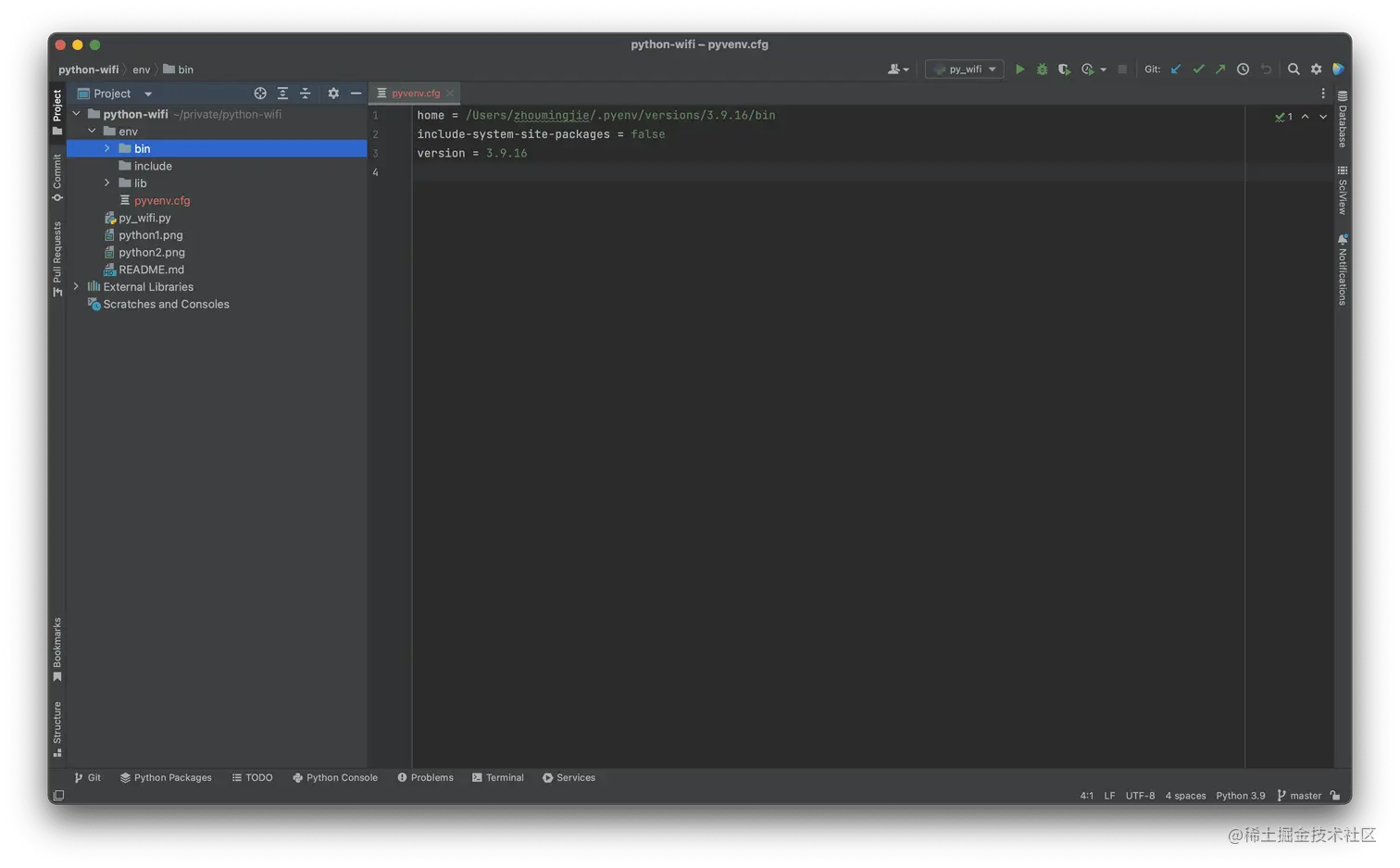Open the Python Console tab

point(335,778)
